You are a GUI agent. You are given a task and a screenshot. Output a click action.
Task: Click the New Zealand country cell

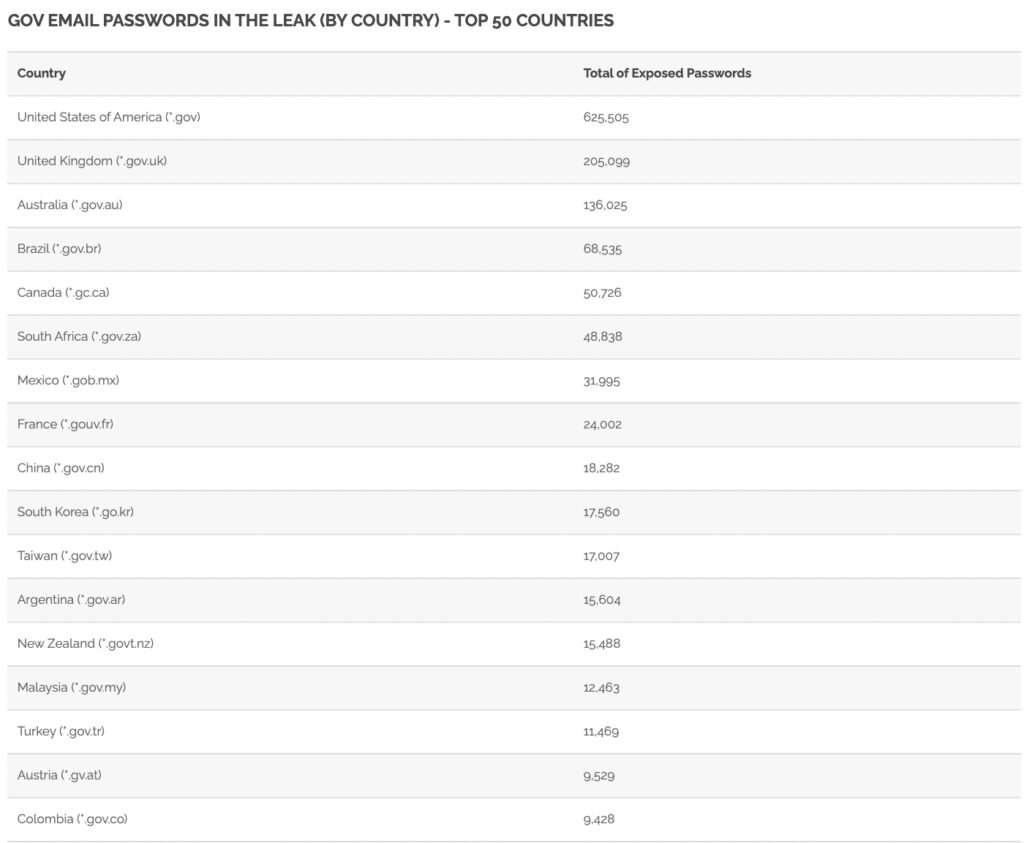pyautogui.click(x=85, y=643)
